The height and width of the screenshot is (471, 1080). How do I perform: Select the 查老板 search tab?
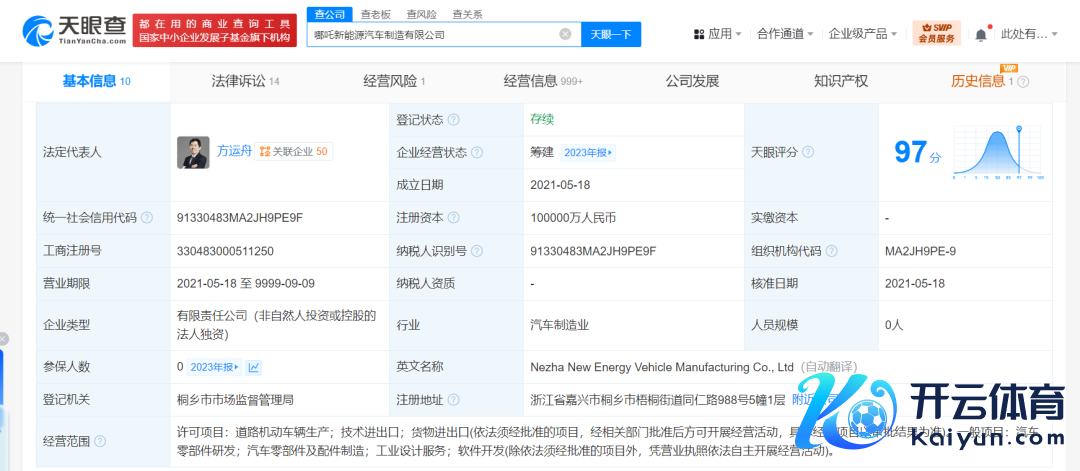pyautogui.click(x=375, y=14)
